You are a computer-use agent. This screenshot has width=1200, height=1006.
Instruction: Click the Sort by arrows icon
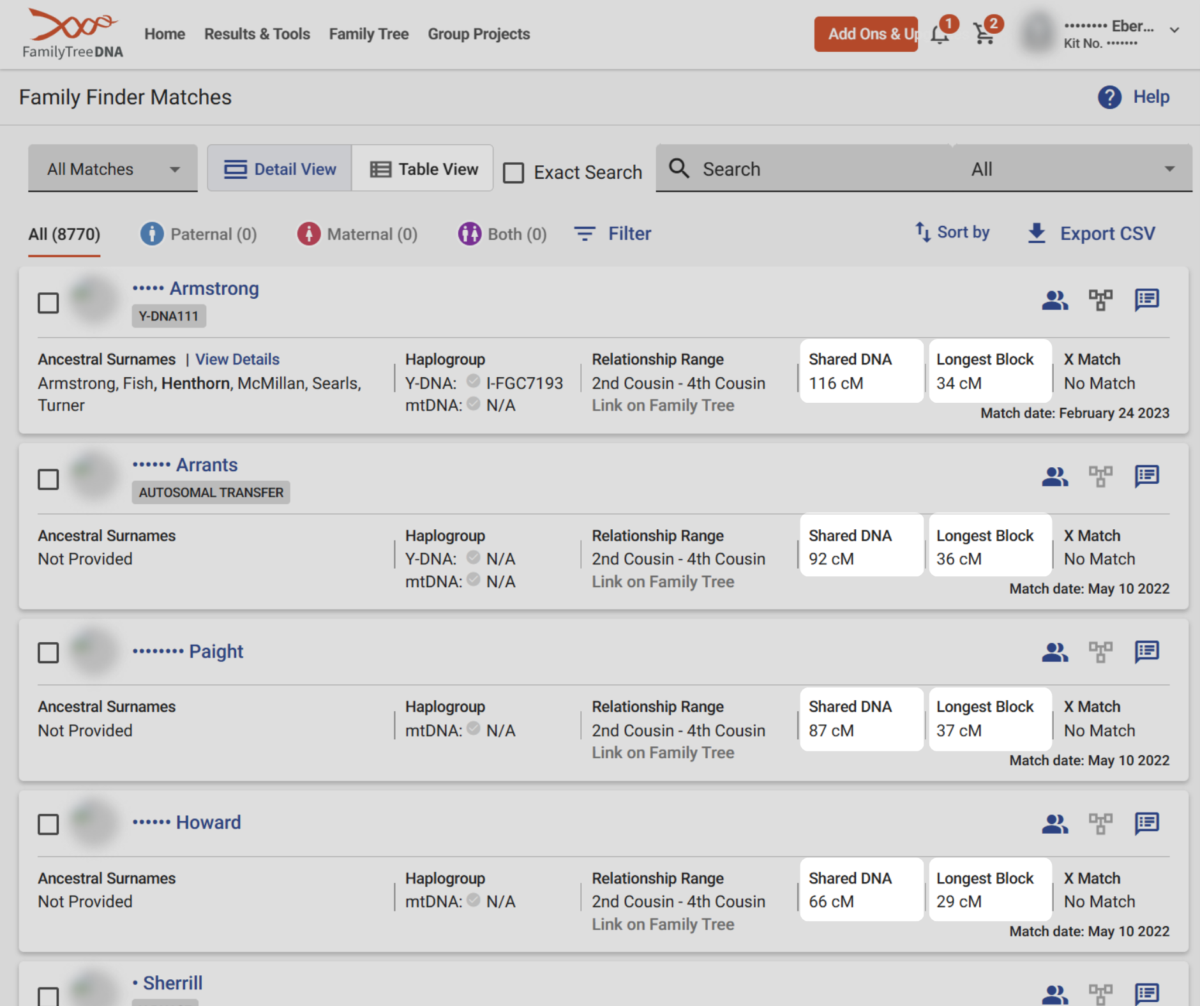pos(923,232)
